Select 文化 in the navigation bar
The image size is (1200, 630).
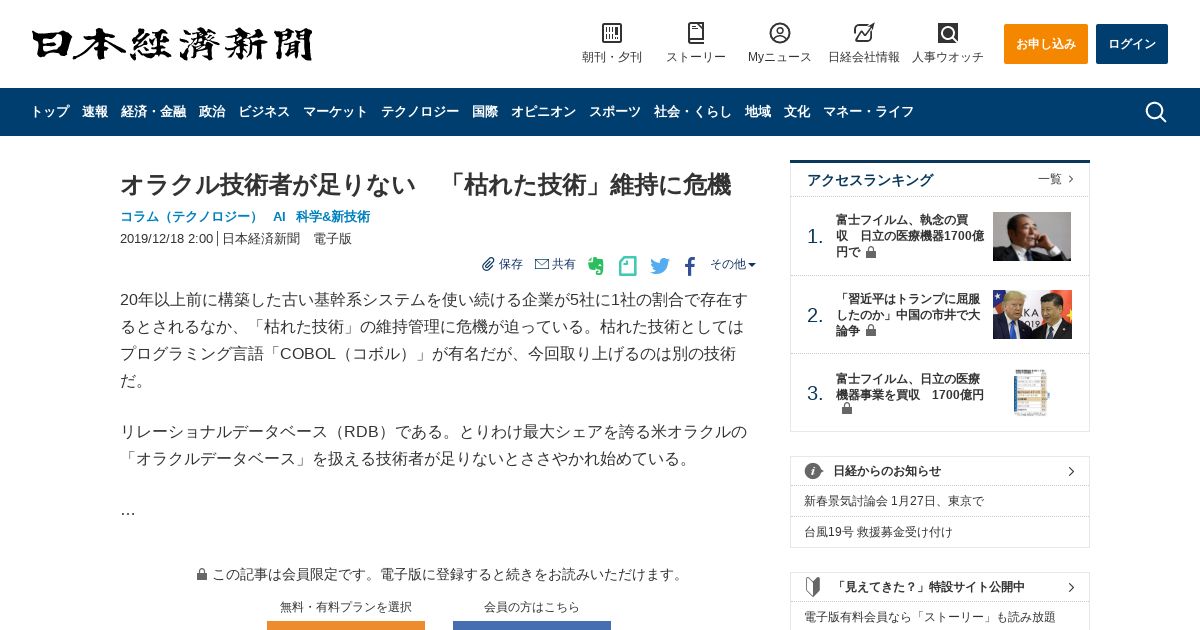(797, 112)
